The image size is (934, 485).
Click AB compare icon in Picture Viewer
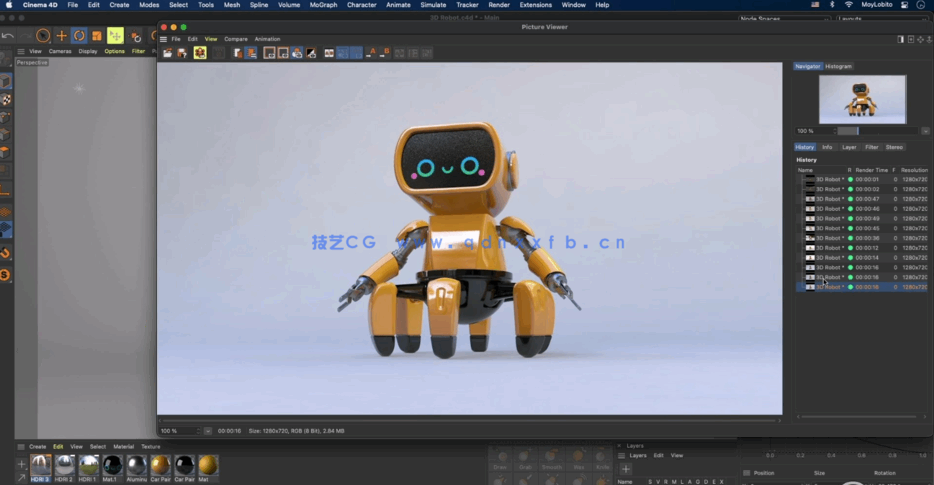[x=329, y=53]
